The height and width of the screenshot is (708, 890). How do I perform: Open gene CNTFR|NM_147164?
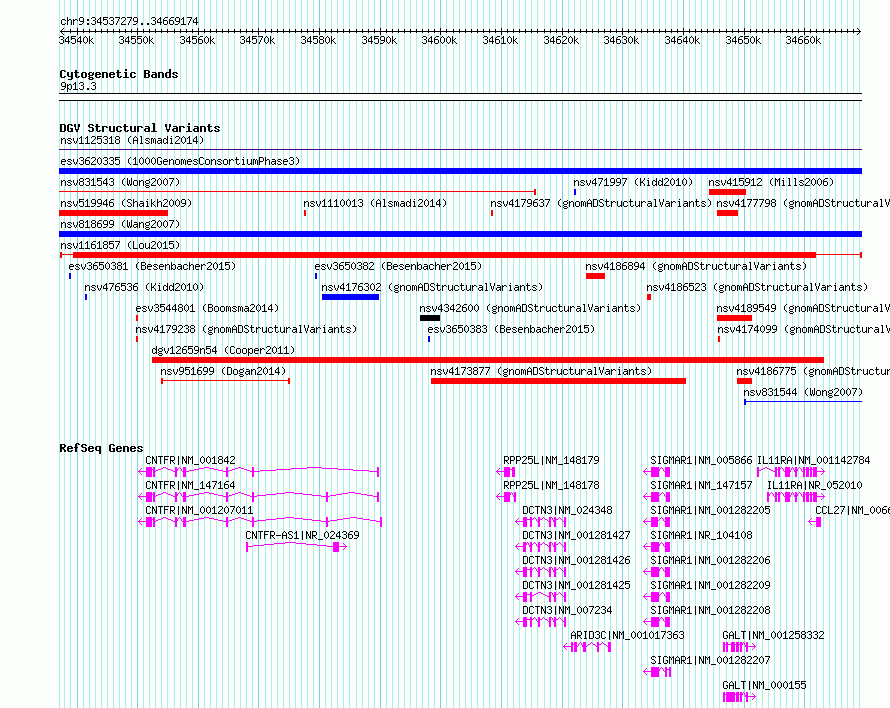(x=190, y=485)
